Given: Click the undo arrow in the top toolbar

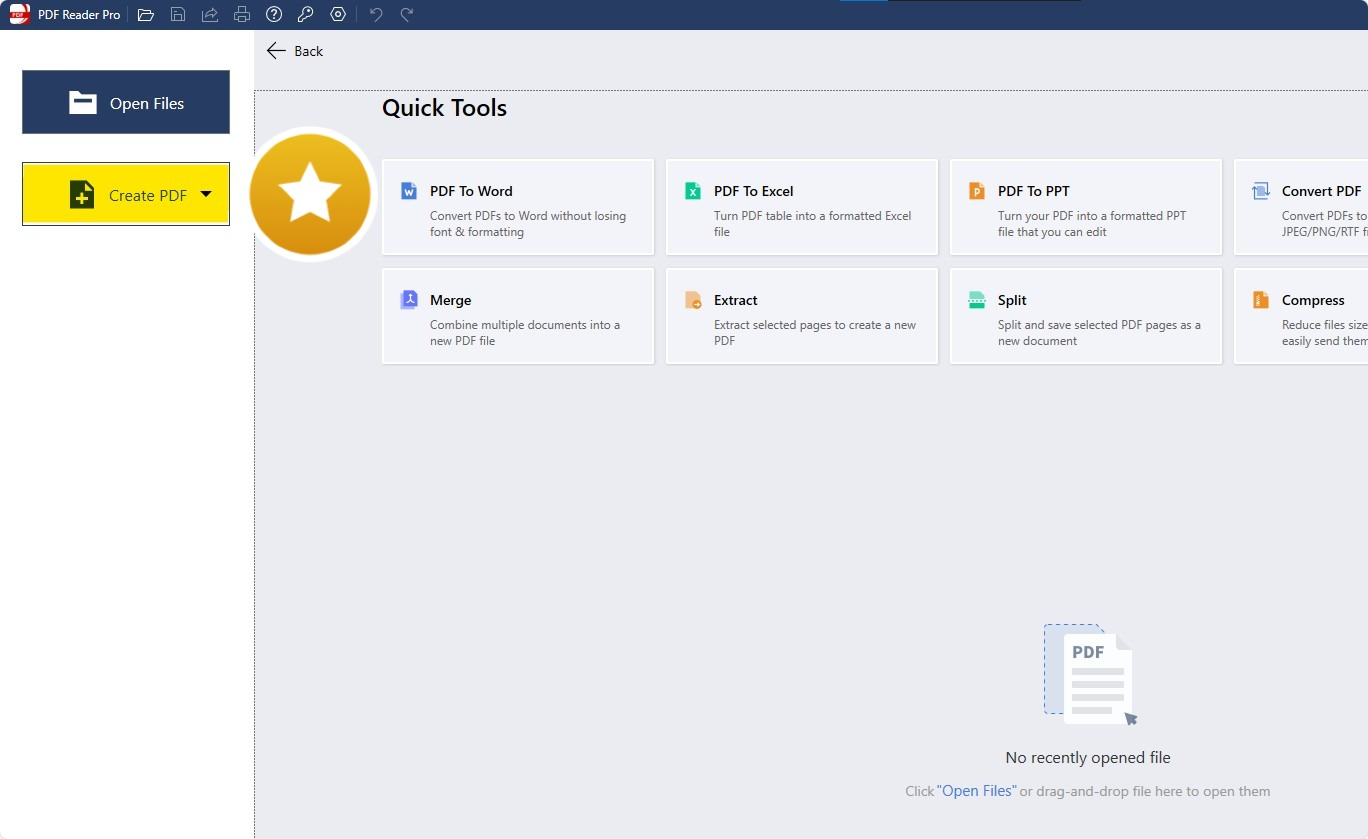Looking at the screenshot, I should pyautogui.click(x=376, y=15).
